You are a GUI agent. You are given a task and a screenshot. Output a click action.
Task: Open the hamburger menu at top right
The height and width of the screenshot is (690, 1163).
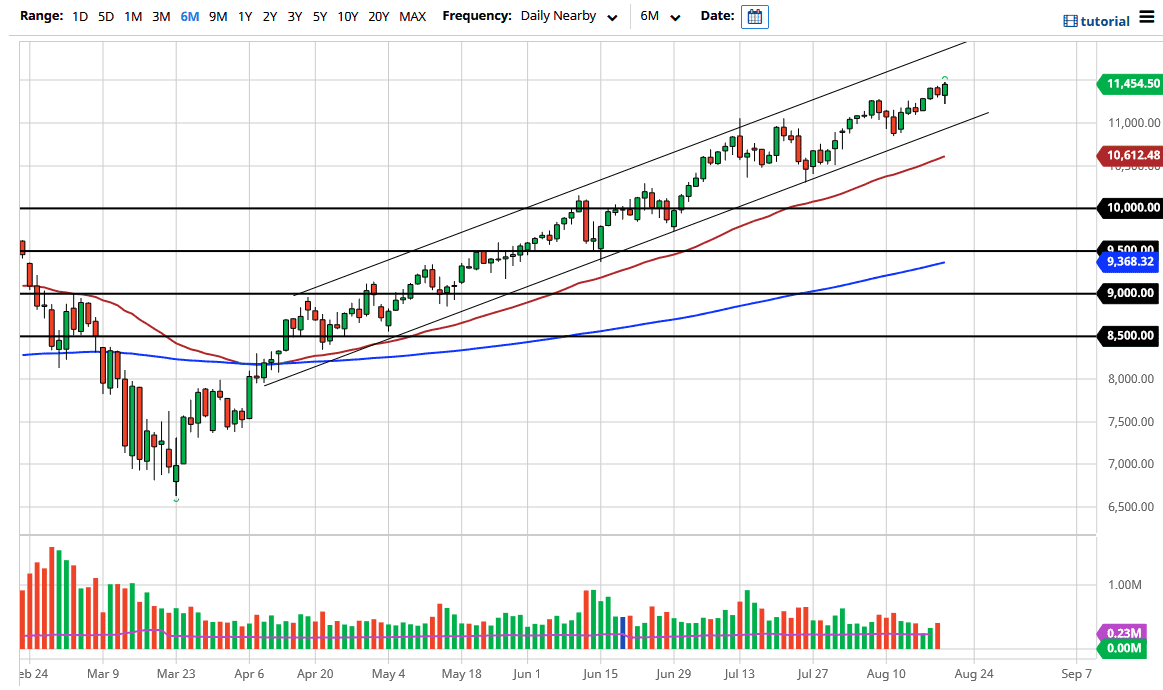1146,17
